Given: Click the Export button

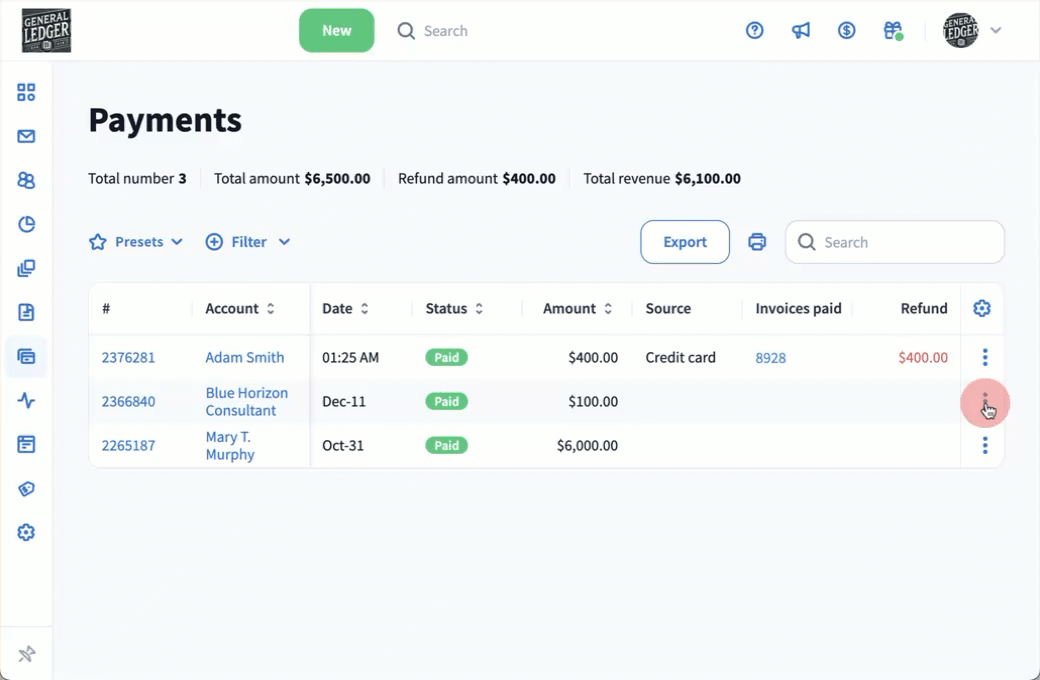Looking at the screenshot, I should point(685,242).
